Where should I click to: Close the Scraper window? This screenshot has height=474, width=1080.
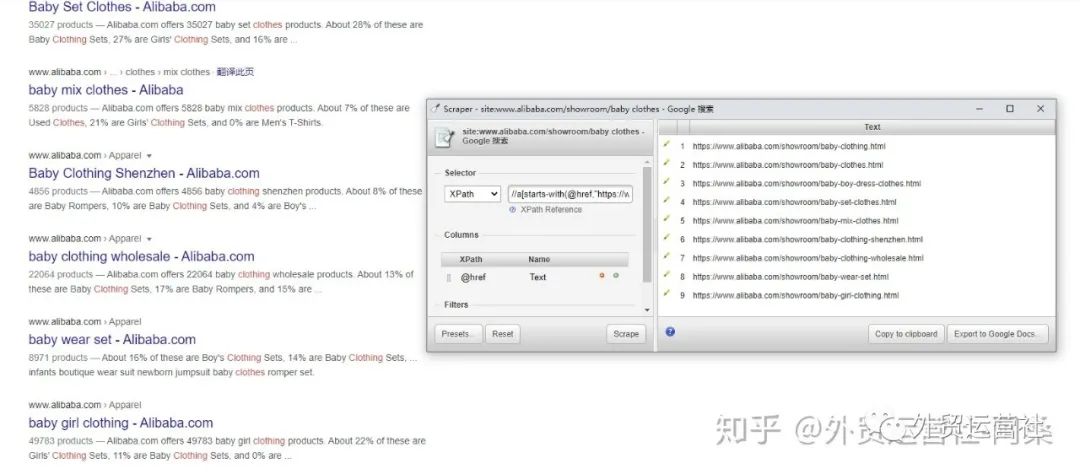pyautogui.click(x=1041, y=109)
